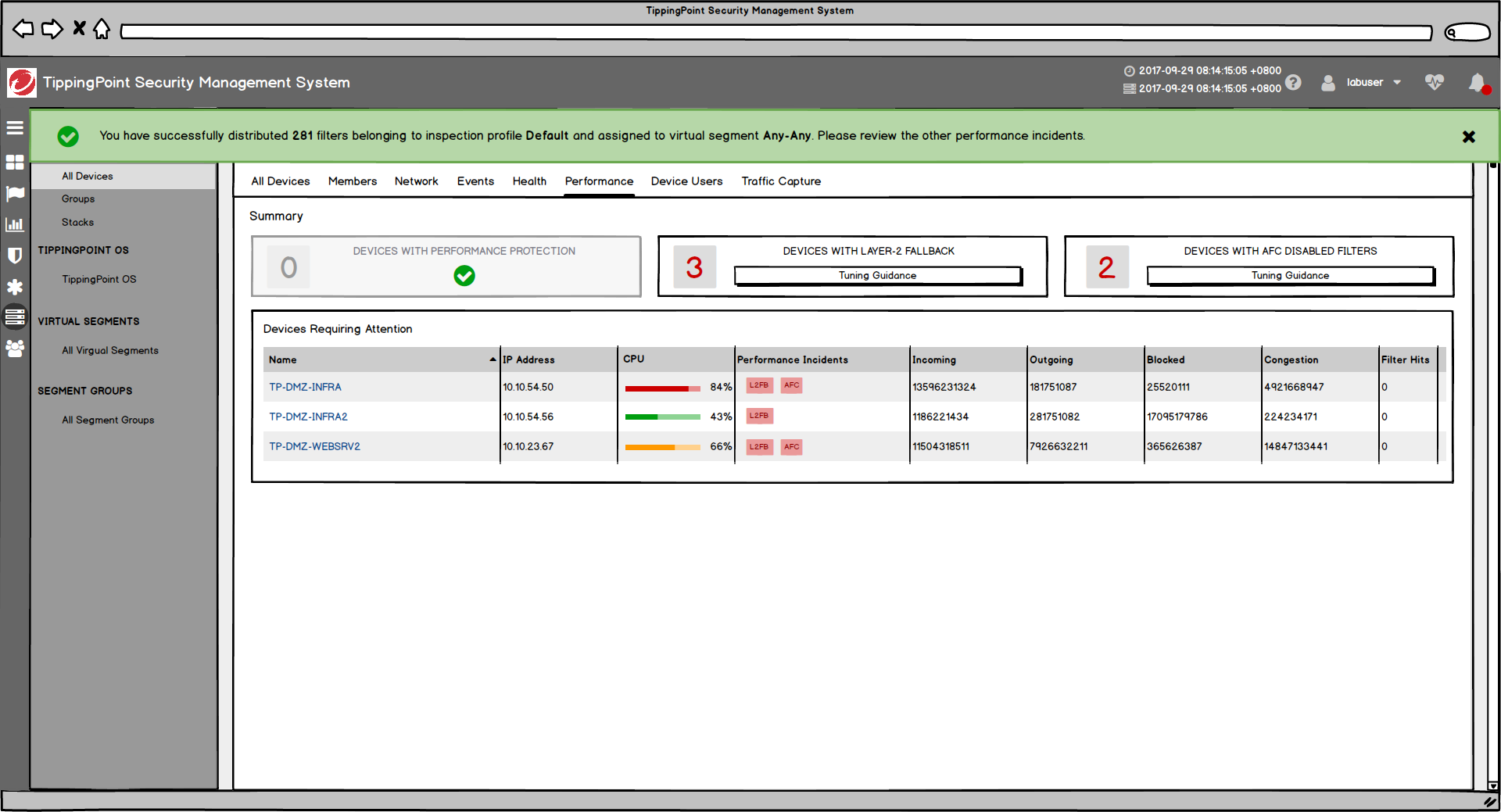
Task: Click AFC badge for TP-DMZ-WEBSRV2
Action: (792, 447)
